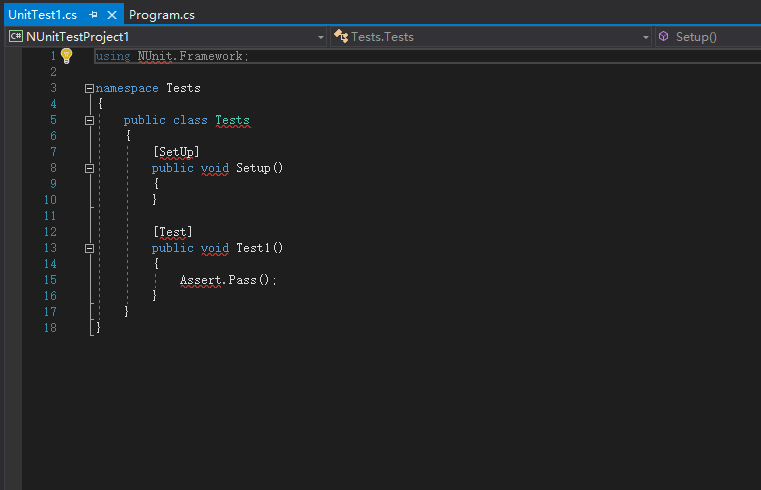This screenshot has height=490, width=761.
Task: Click the namespace keyword on line 3
Action: (127, 88)
